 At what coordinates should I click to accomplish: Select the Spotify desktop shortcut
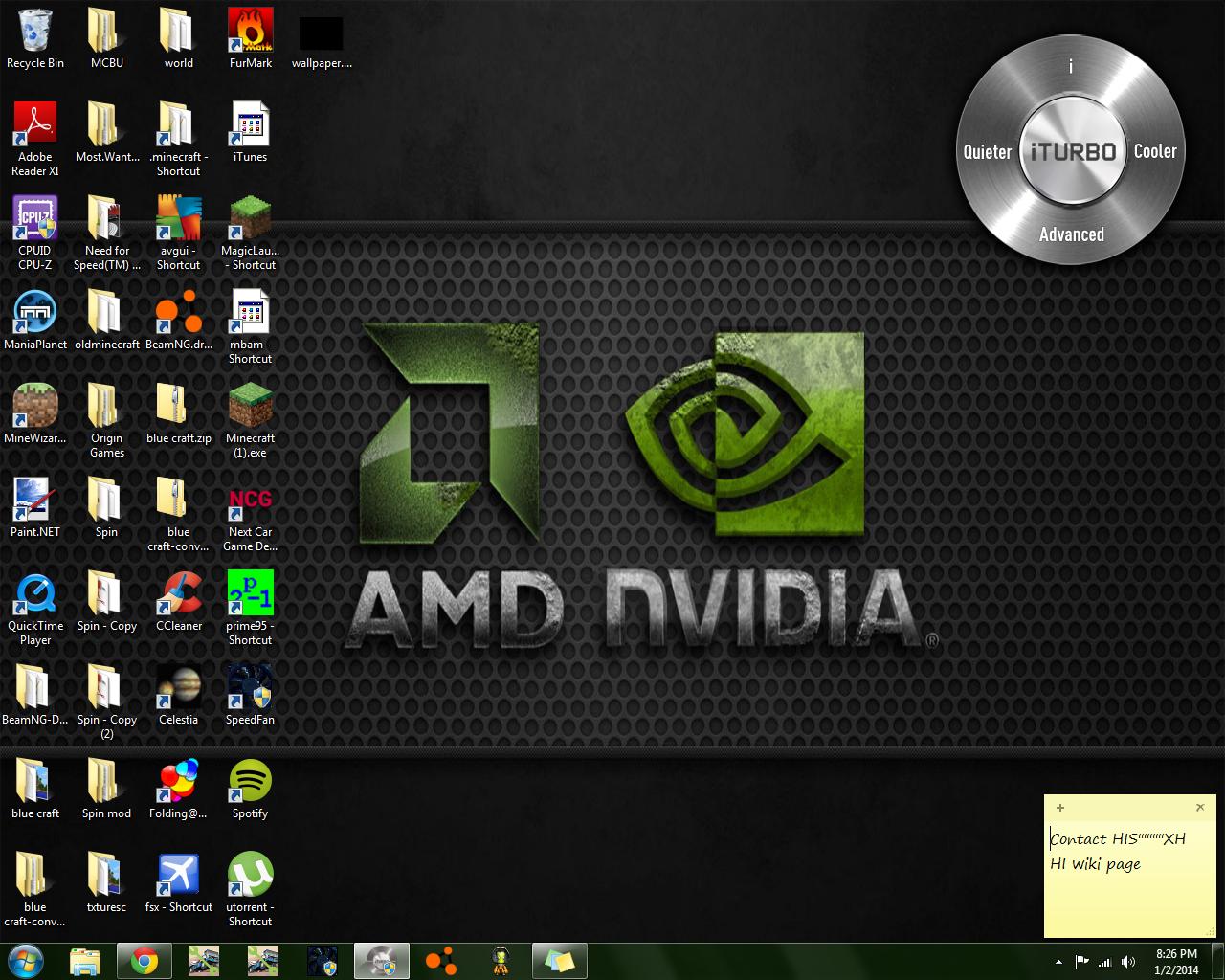(x=251, y=790)
